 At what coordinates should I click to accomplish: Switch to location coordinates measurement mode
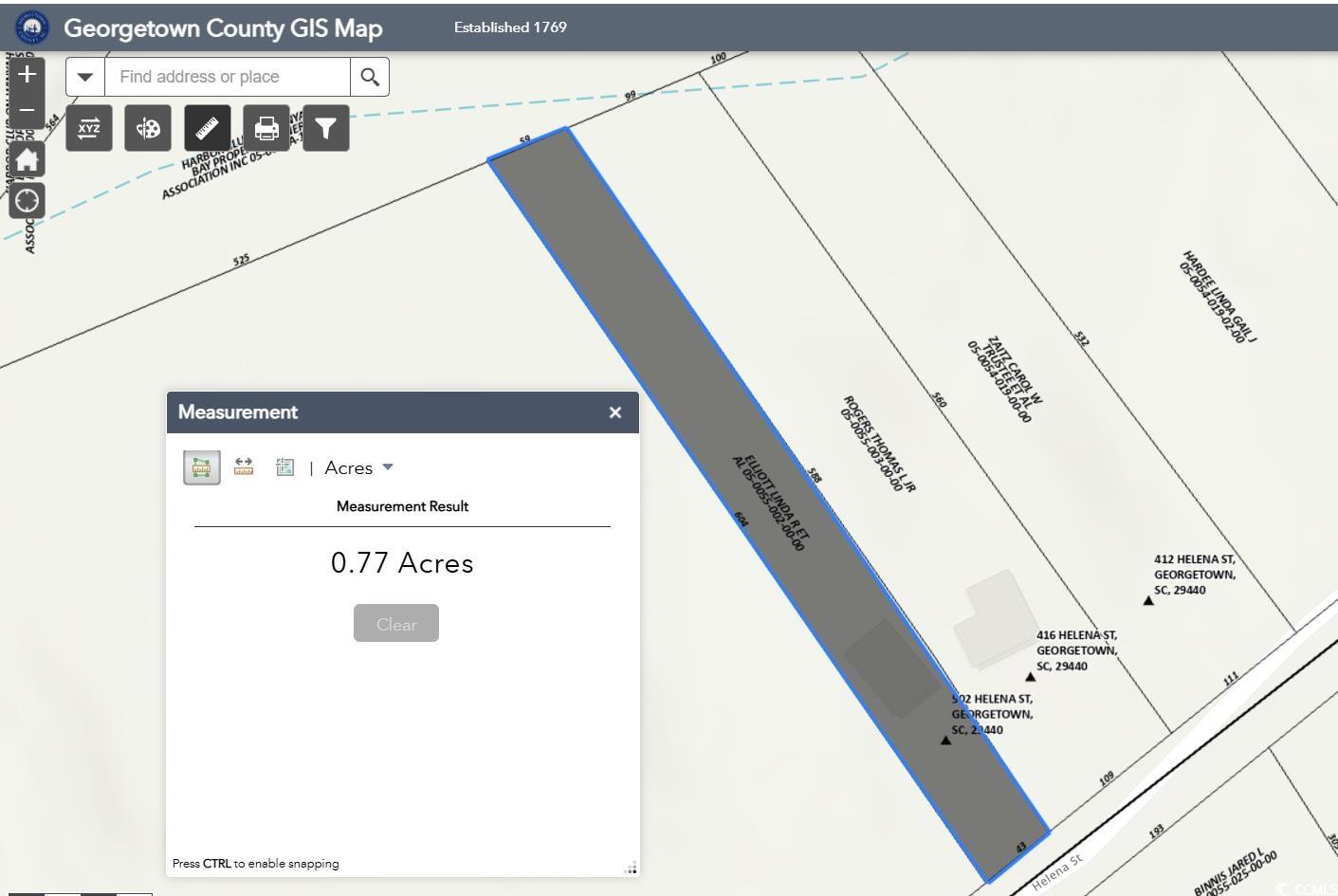pyautogui.click(x=284, y=467)
